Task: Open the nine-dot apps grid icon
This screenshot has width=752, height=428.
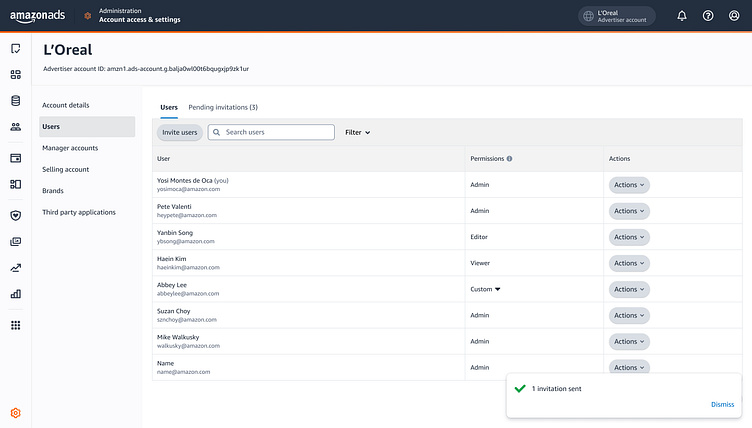Action: (x=16, y=325)
